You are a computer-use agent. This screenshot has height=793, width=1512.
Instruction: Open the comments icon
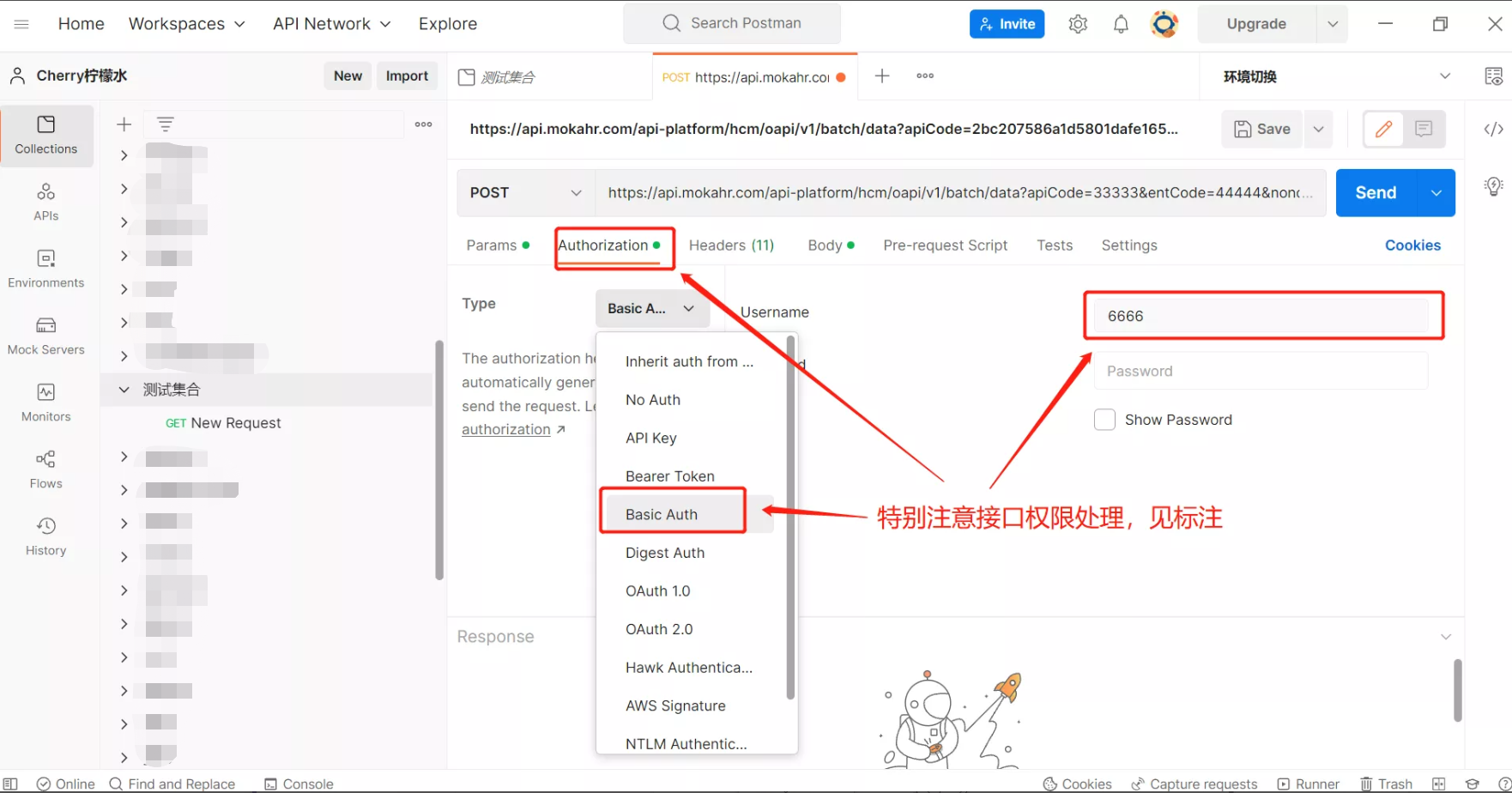[1424, 129]
